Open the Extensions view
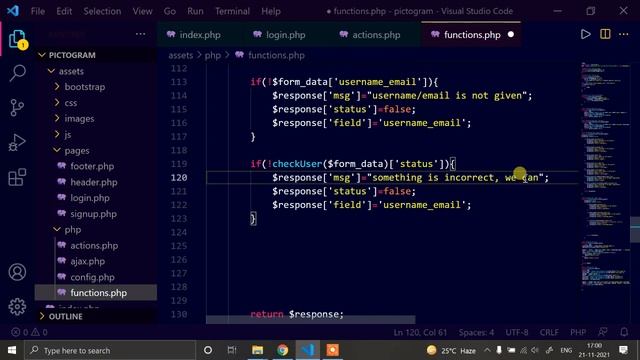The width and height of the screenshot is (640, 360). [x=17, y=177]
